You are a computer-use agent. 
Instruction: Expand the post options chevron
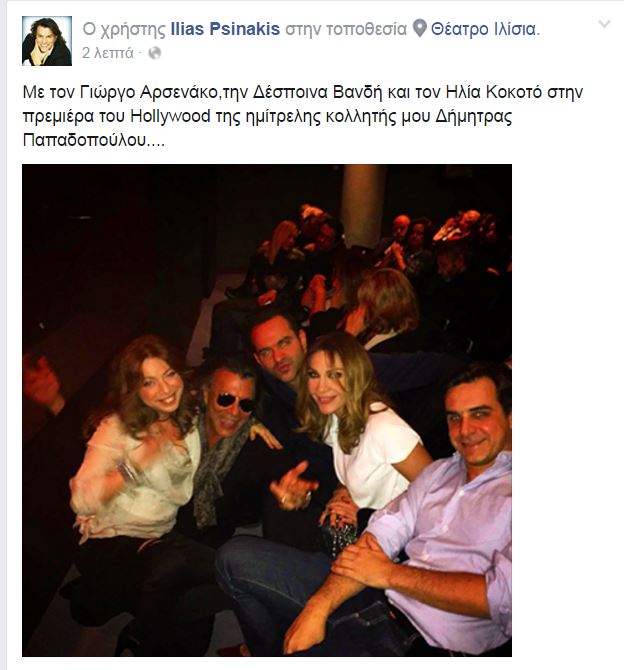coord(604,24)
